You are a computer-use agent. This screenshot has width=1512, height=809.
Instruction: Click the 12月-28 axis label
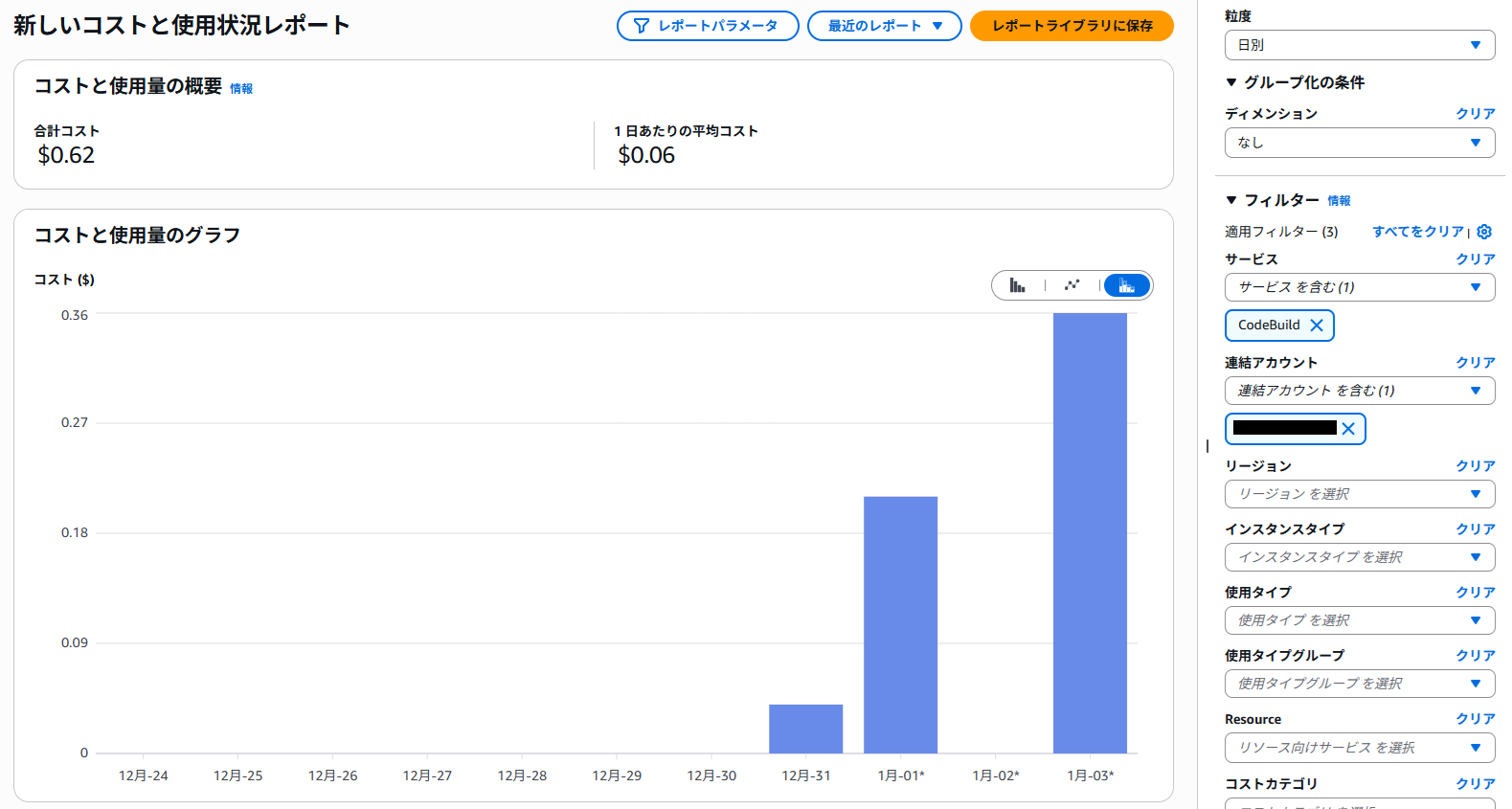(x=522, y=775)
